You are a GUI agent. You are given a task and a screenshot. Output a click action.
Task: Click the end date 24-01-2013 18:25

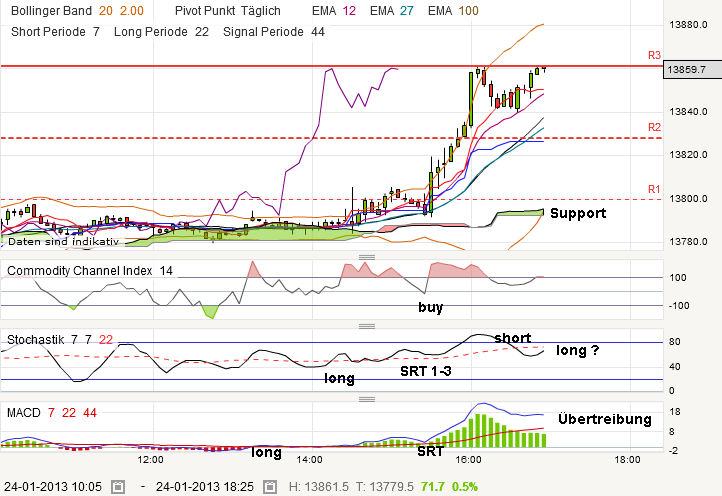click(x=205, y=486)
